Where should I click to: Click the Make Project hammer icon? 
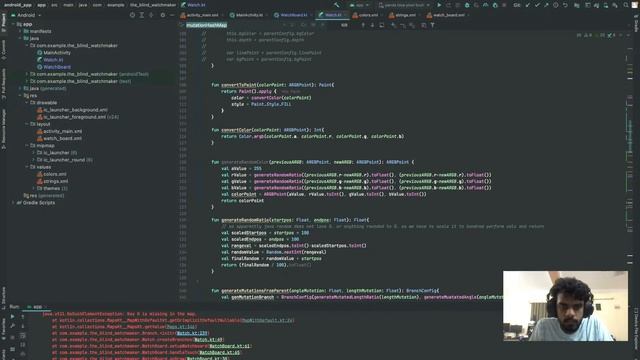click(336, 5)
